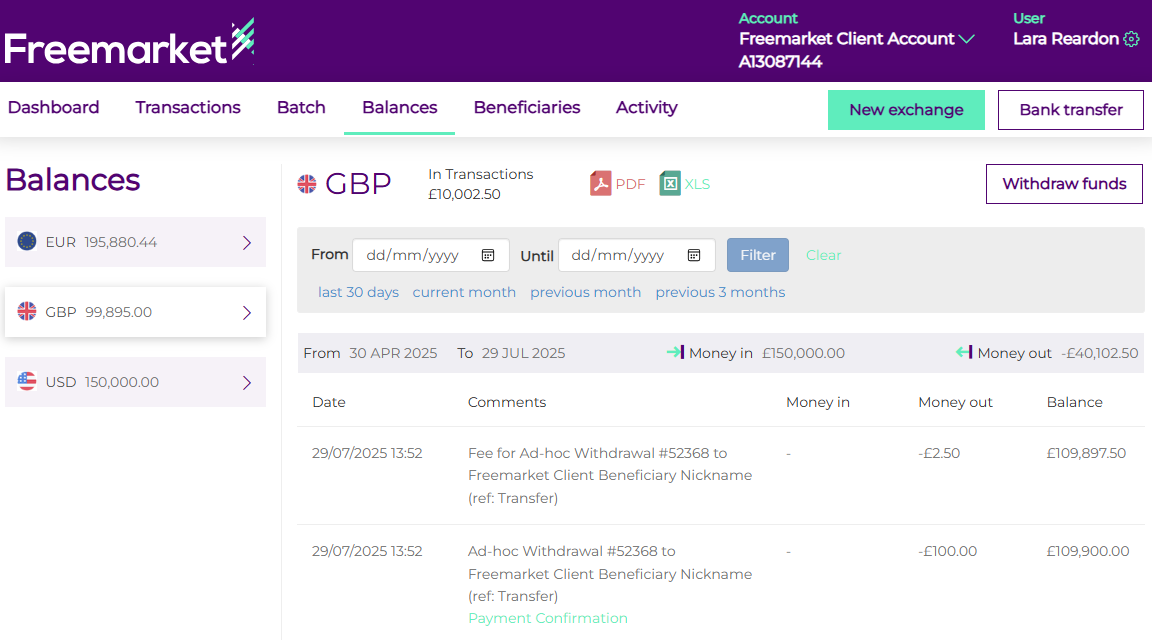Click the Bank transfer button
The width and height of the screenshot is (1152, 640).
point(1070,110)
